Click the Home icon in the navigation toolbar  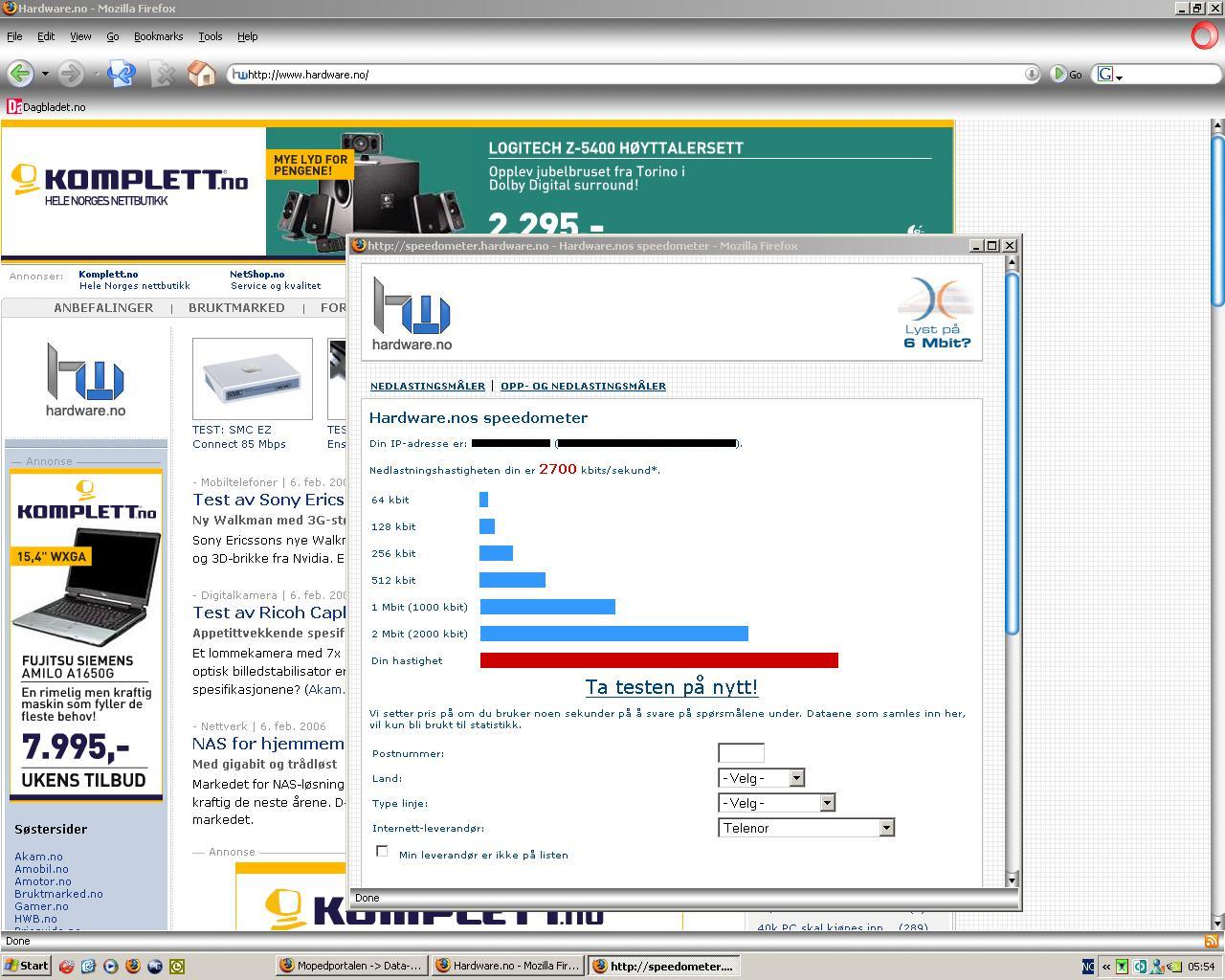pos(201,74)
